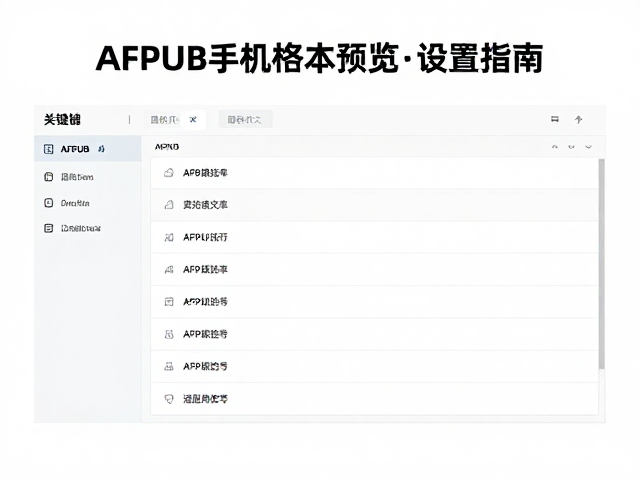640x480 pixels.
Task: Select the AFPLP list row label
Action: coord(205,237)
